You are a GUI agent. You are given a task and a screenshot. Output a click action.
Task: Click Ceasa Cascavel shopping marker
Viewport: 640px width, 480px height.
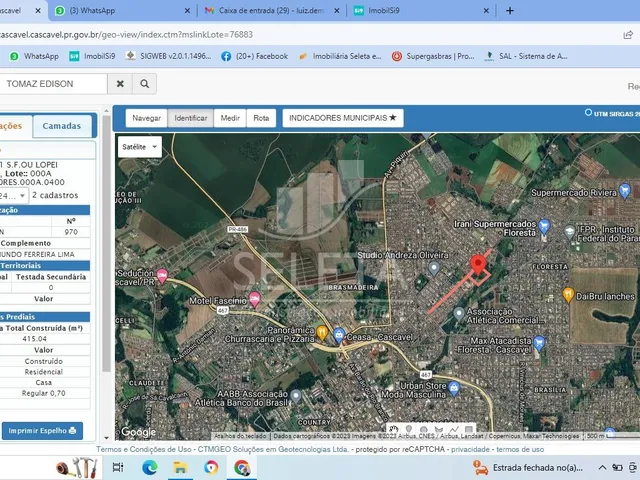point(338,335)
